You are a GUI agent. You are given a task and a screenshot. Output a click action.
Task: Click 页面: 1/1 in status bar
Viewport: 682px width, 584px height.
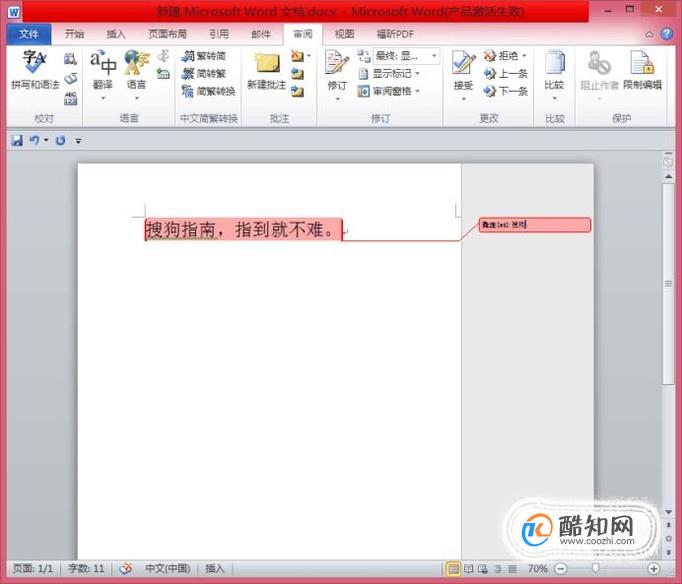click(x=33, y=568)
